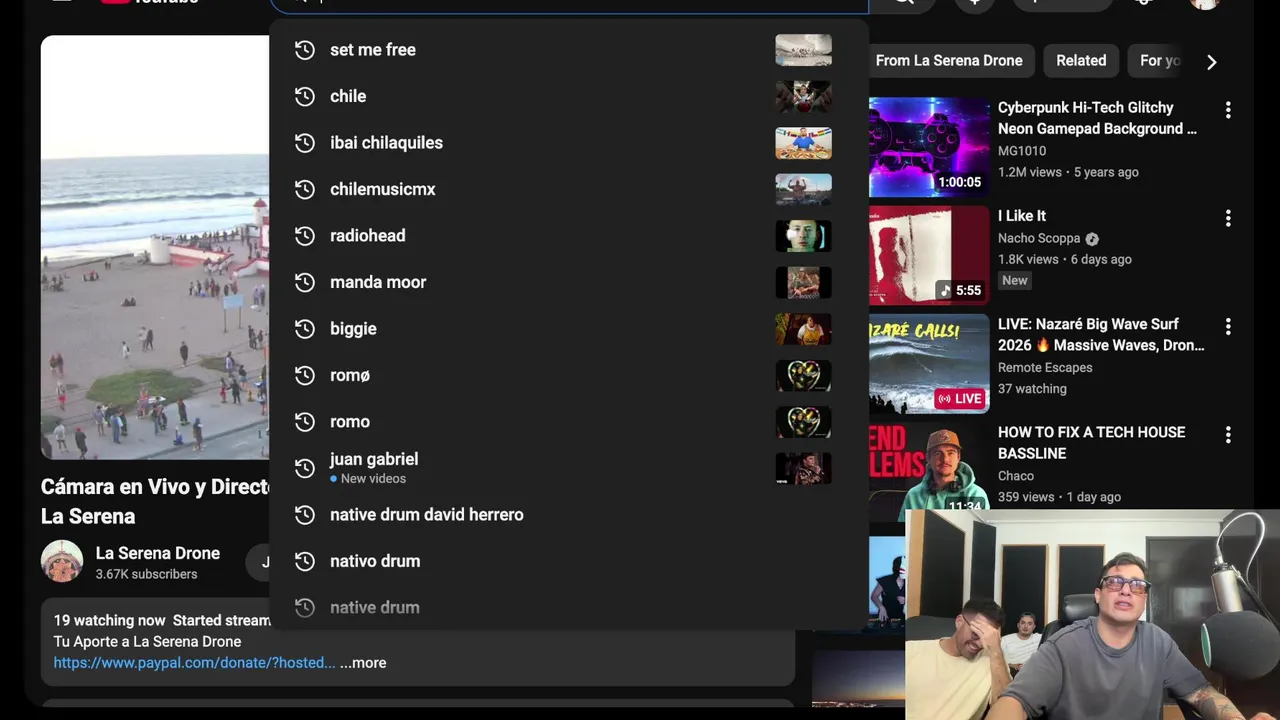Select 'From La Serena Drone' filter chip
The image size is (1280, 720).
pos(949,61)
